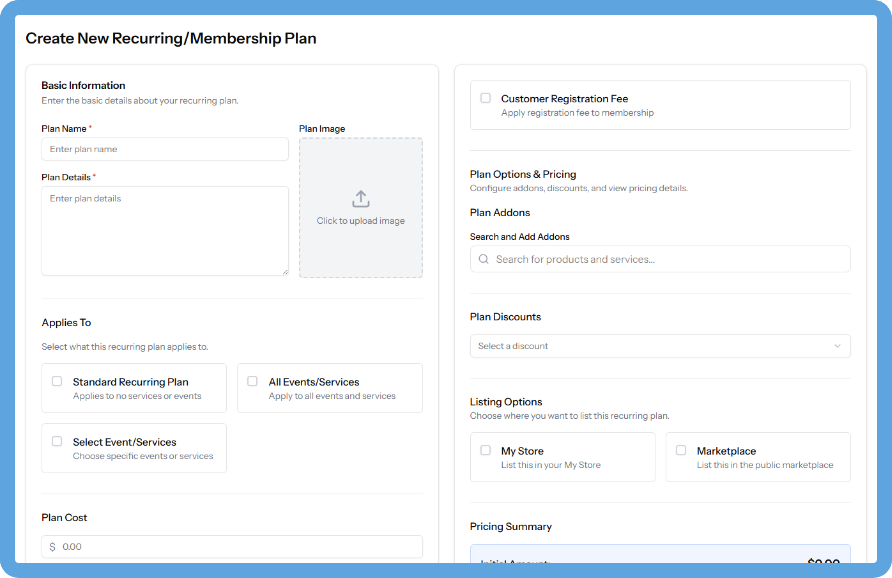
Task: Click the Applies To section heading
Action: (66, 322)
